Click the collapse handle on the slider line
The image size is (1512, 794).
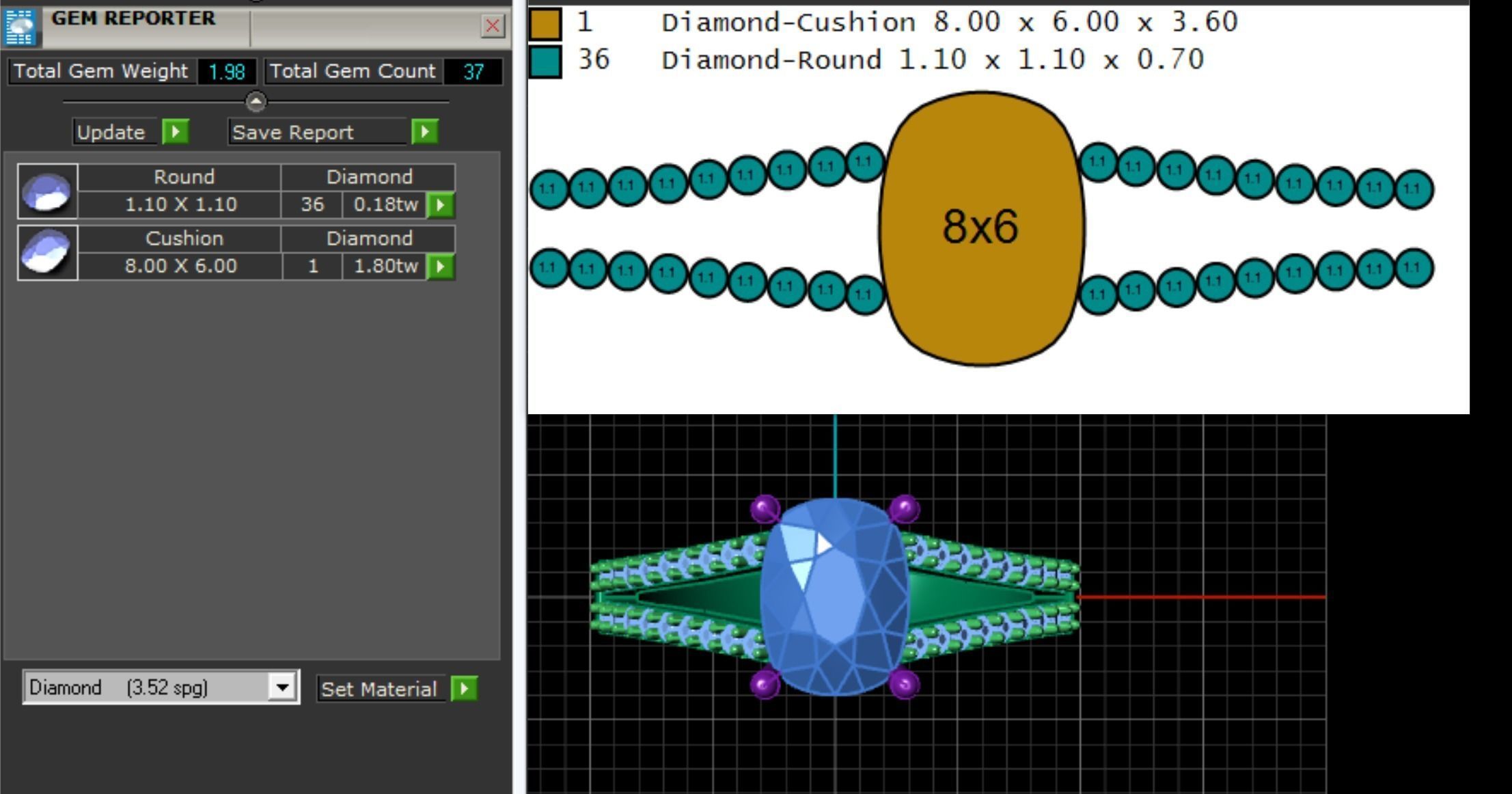tap(256, 102)
